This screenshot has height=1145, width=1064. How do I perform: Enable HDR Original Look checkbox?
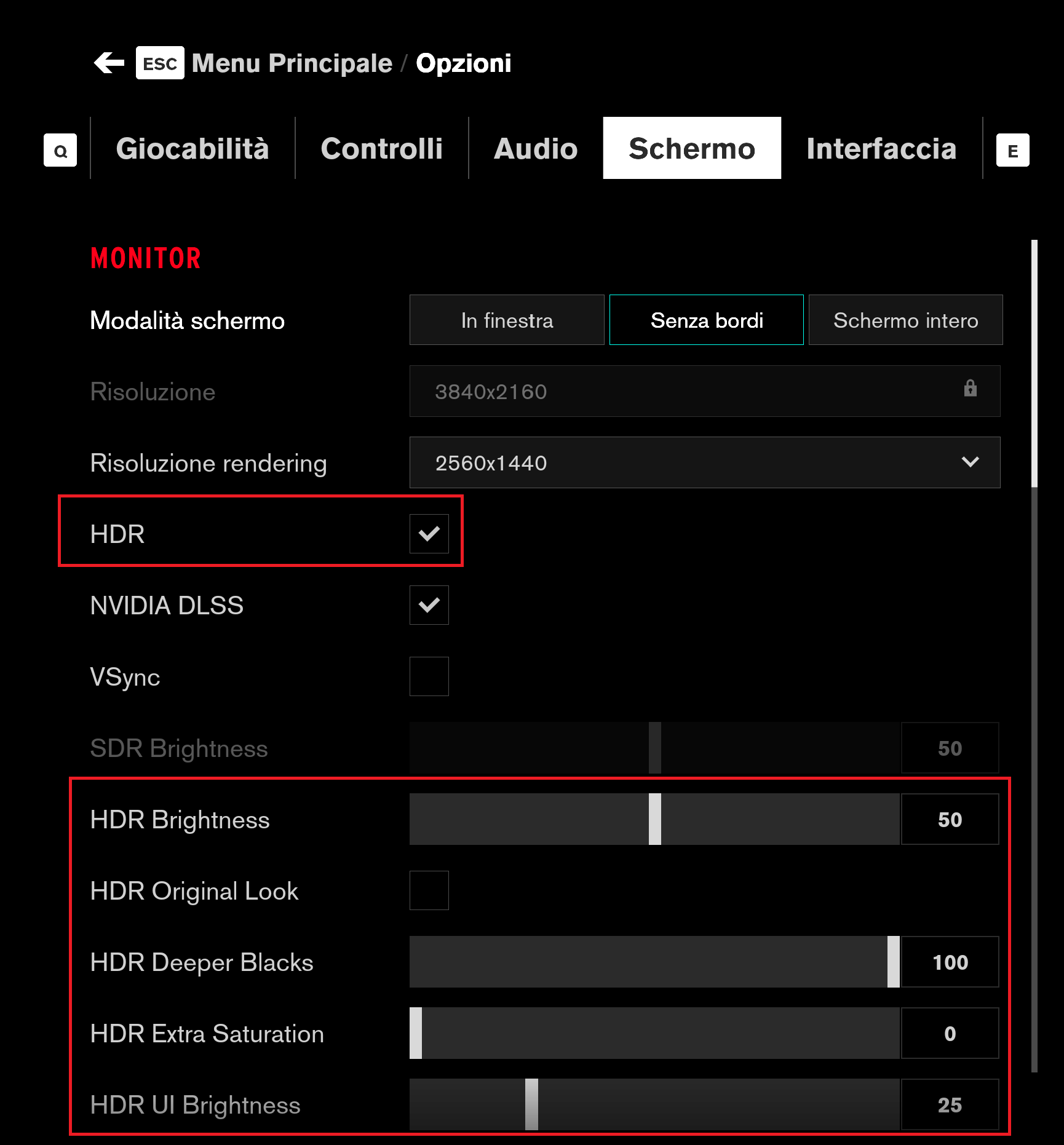point(429,890)
